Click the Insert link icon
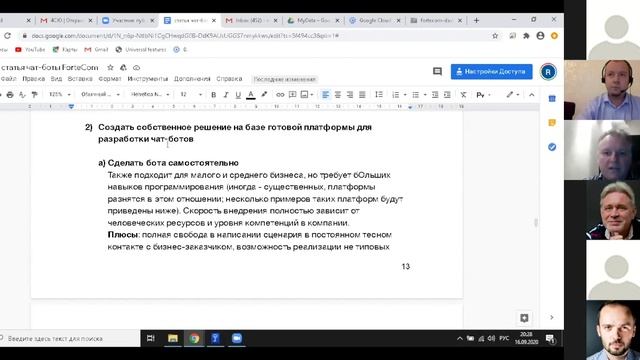The height and width of the screenshot is (360, 640). [x=280, y=95]
